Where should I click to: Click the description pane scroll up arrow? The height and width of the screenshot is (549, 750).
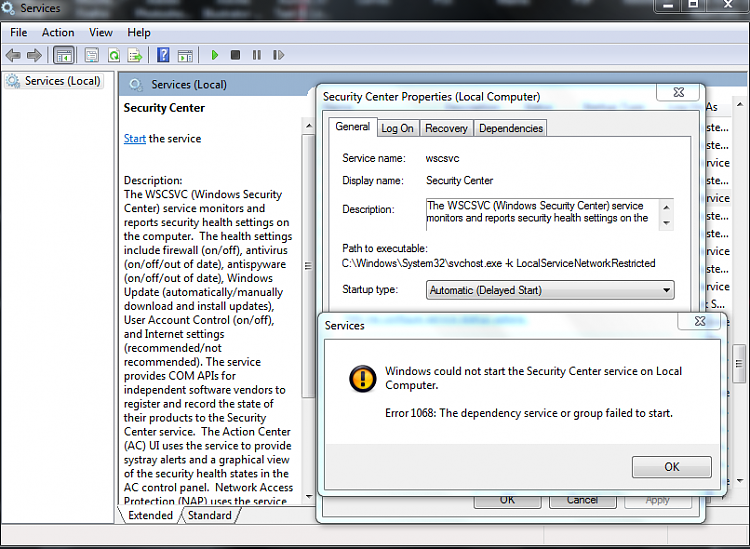[x=309, y=126]
